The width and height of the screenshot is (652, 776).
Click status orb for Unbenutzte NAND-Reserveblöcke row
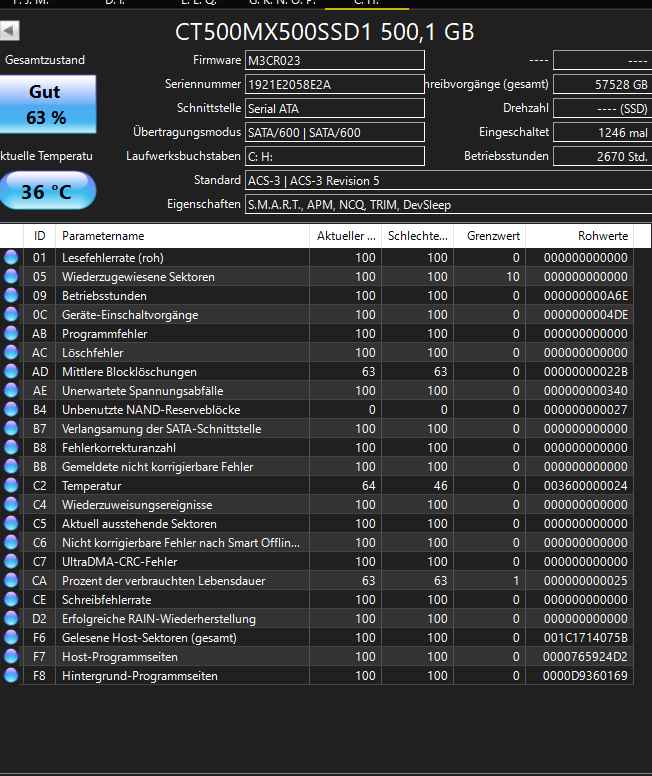pyautogui.click(x=11, y=409)
